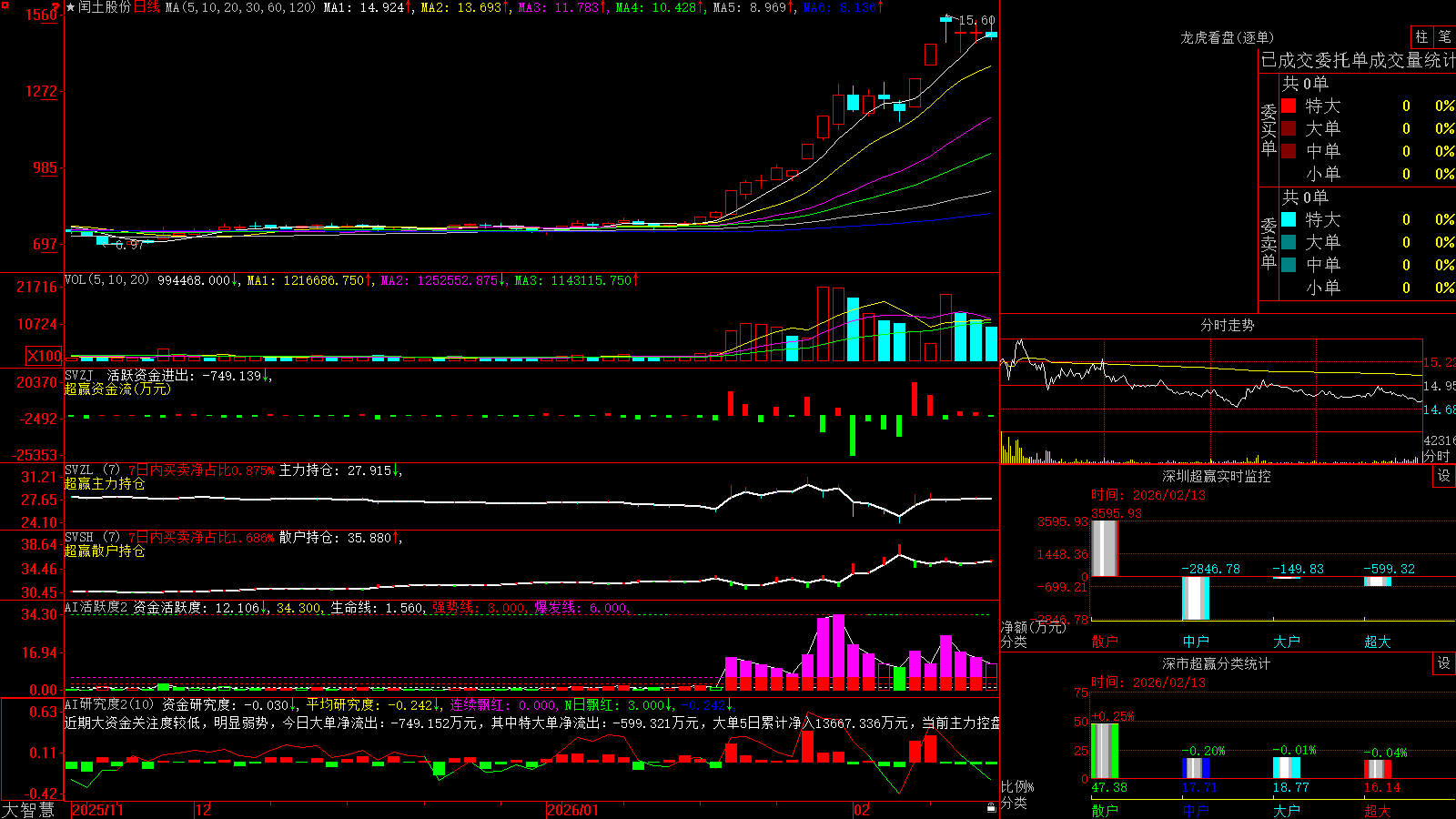Click the teal 中单 sell-order swatch
Image resolution: width=1456 pixels, height=819 pixels.
(x=1289, y=264)
